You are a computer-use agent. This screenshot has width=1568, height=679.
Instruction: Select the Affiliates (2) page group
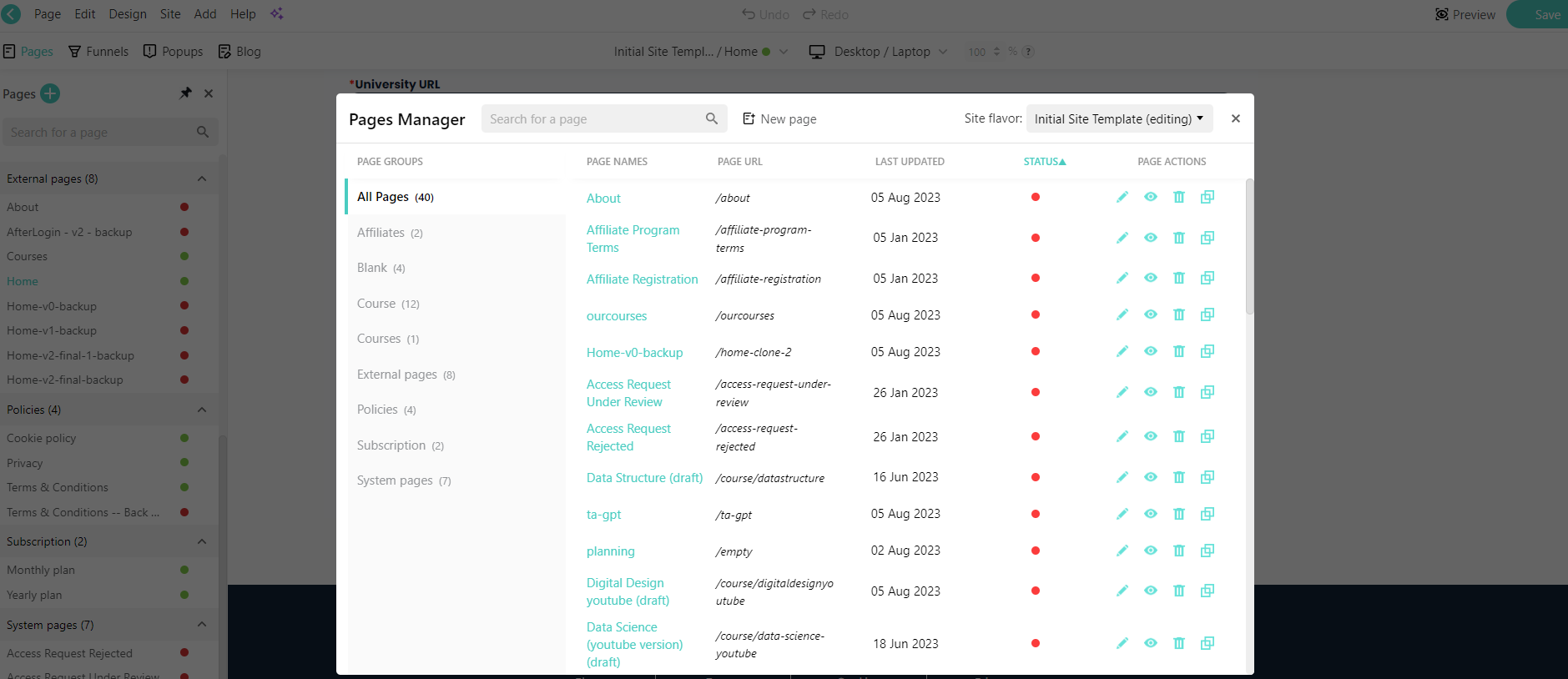456,233
